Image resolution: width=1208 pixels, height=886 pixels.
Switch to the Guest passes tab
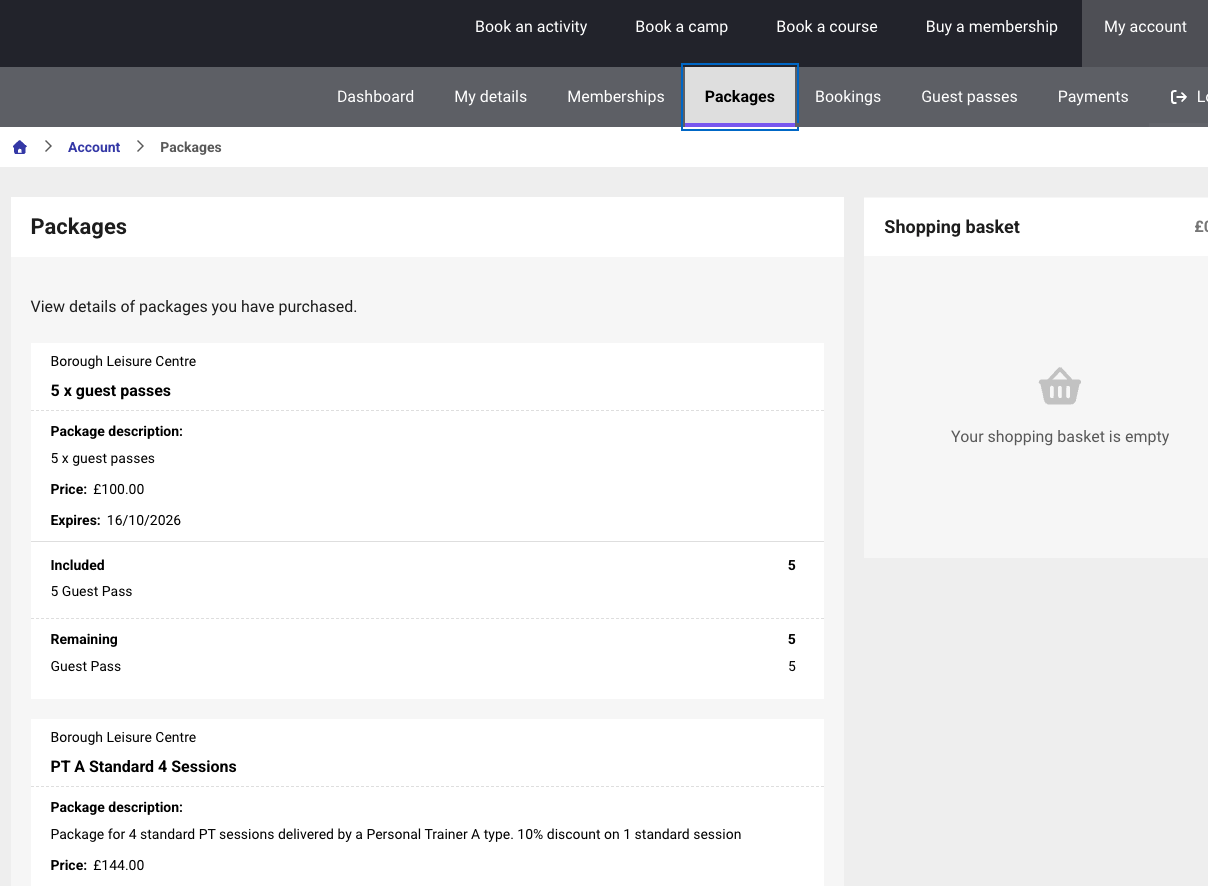pyautogui.click(x=969, y=97)
